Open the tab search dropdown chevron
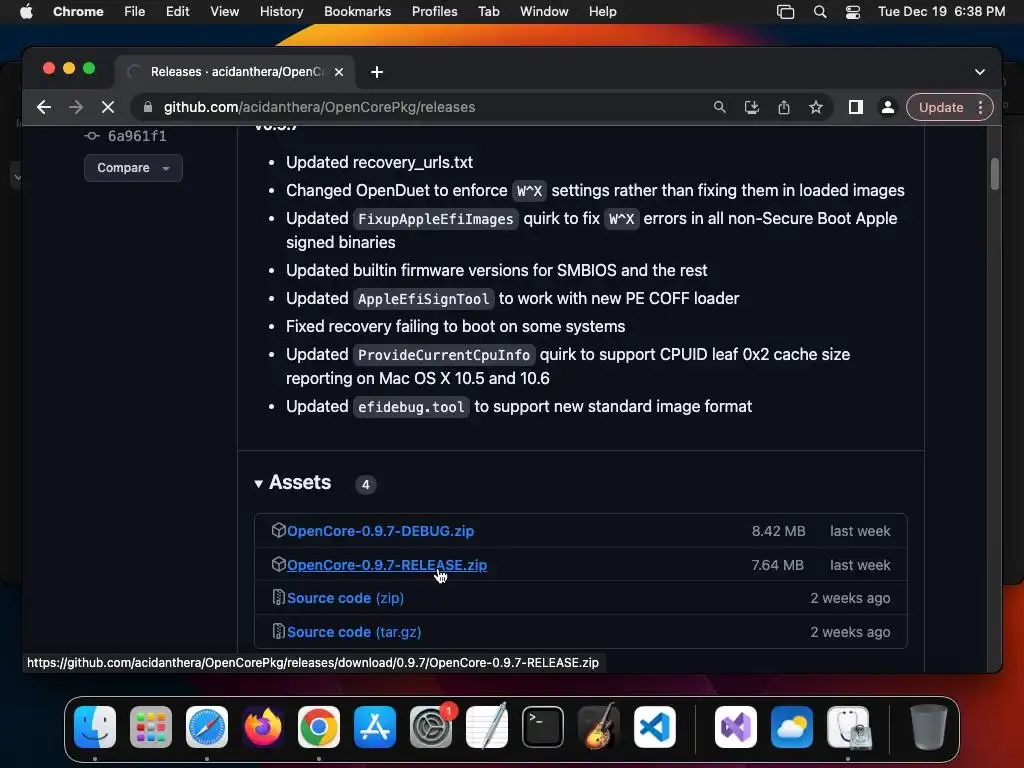This screenshot has height=768, width=1024. (x=980, y=72)
